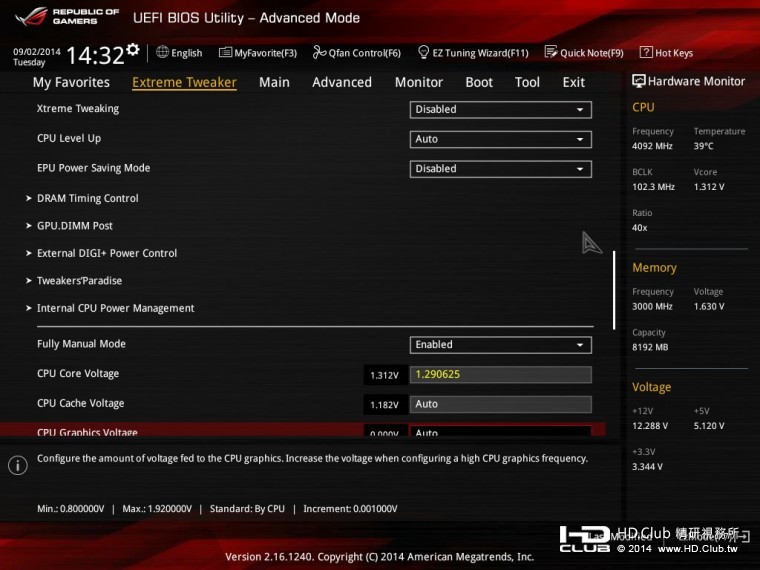
Task: Click the Min.: 0.800000V hint text
Action: (71, 509)
